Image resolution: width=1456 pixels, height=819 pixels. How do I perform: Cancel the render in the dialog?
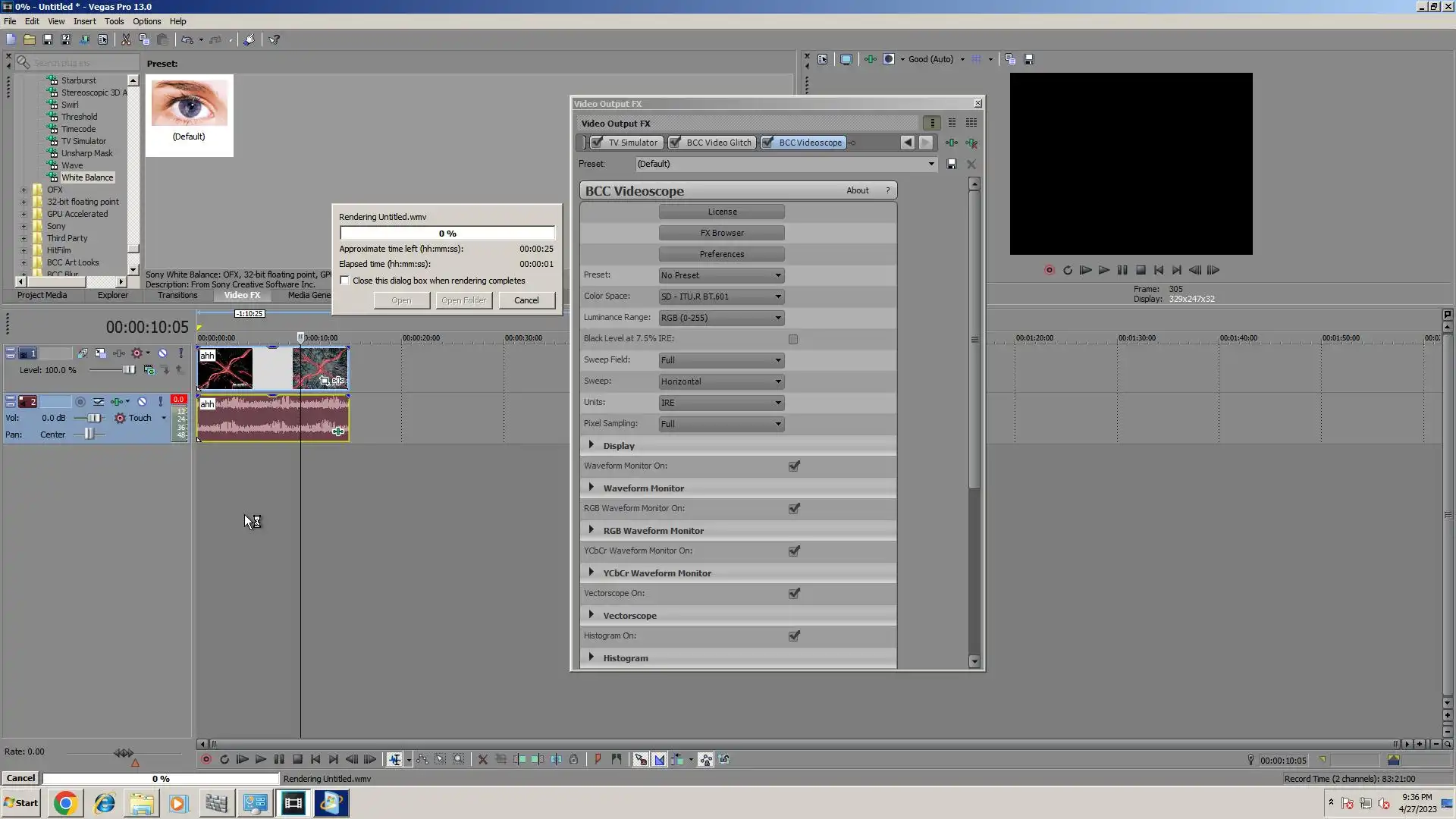(526, 300)
